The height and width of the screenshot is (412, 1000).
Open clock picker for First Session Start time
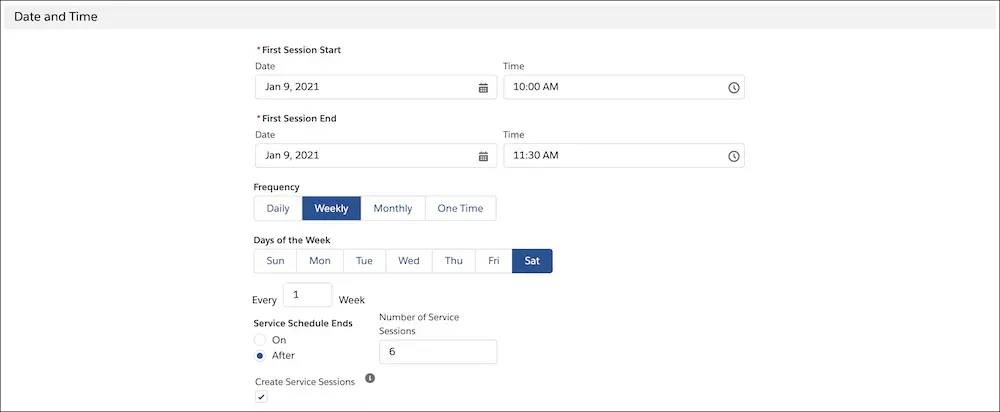[733, 88]
